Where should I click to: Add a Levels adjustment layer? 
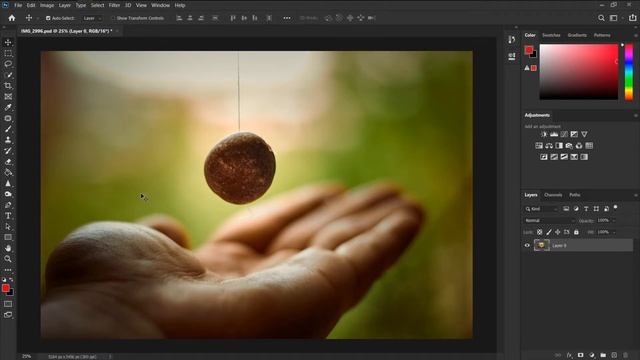click(554, 134)
